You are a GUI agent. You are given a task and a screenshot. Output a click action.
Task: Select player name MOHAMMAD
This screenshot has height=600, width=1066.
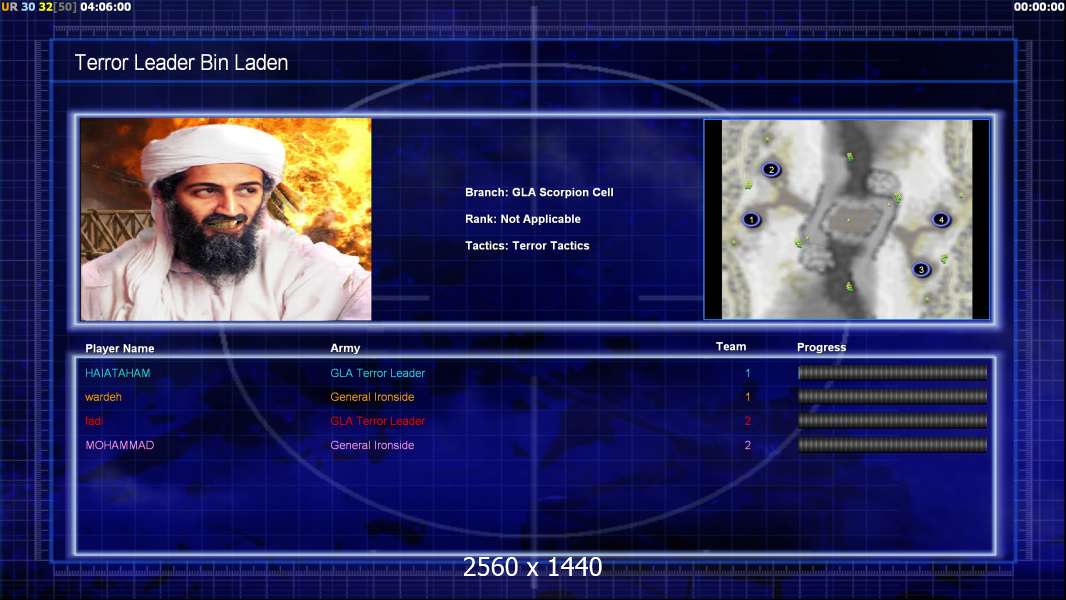coord(120,445)
